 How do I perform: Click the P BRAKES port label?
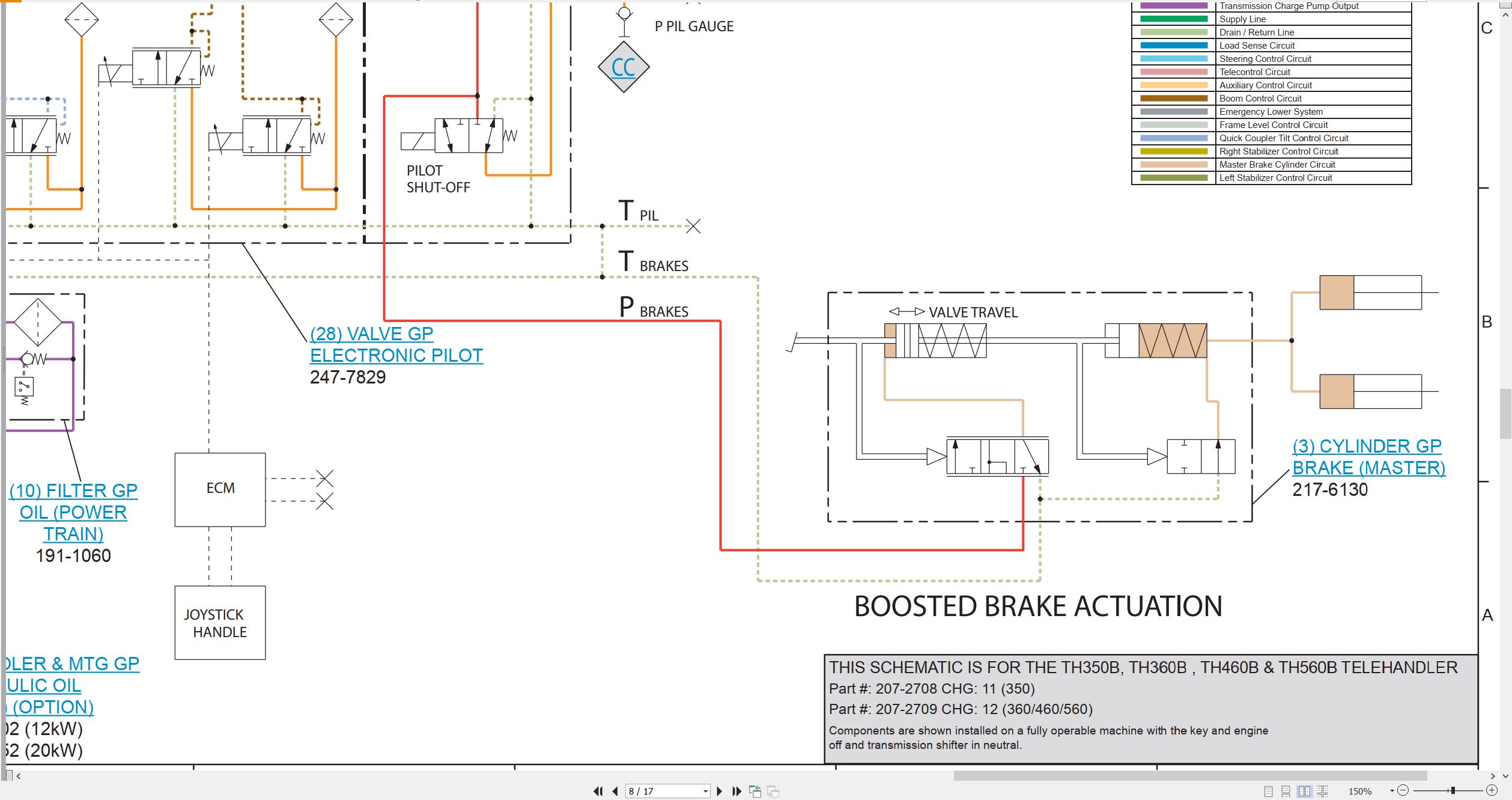pos(654,308)
